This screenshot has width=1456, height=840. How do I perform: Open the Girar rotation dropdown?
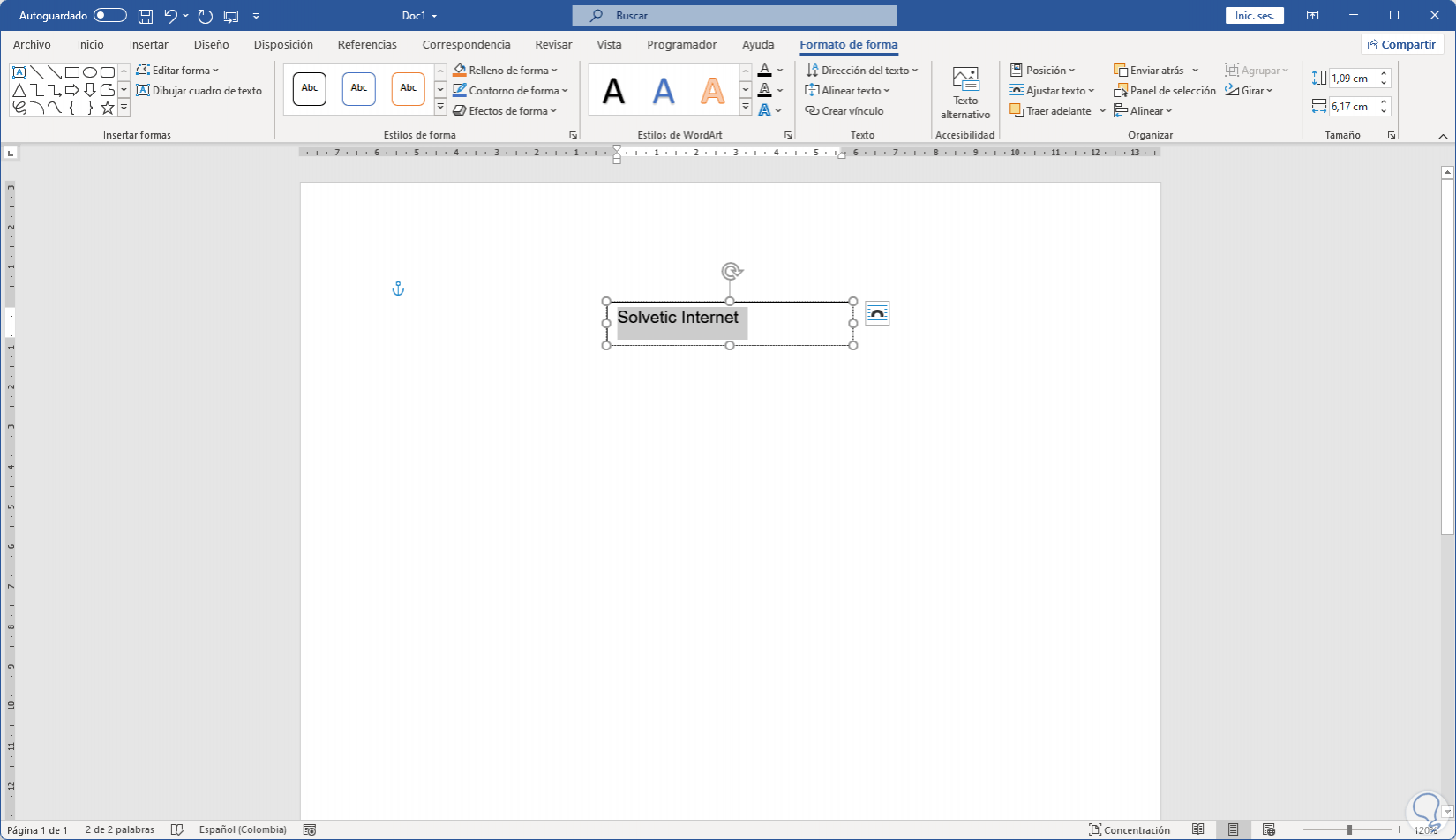click(1250, 91)
